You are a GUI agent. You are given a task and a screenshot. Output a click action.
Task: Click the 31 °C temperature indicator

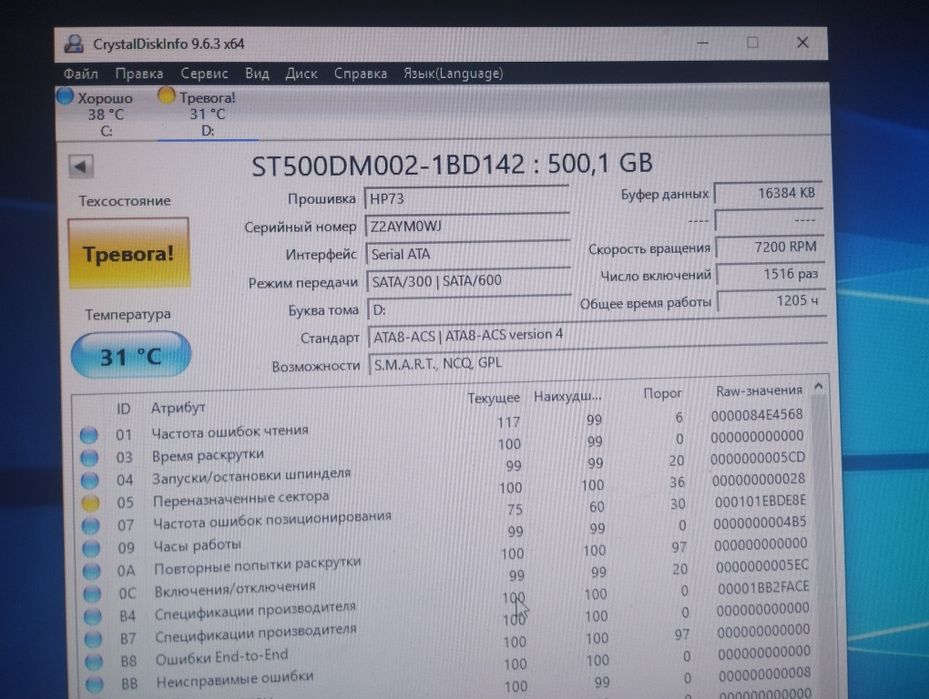130,355
